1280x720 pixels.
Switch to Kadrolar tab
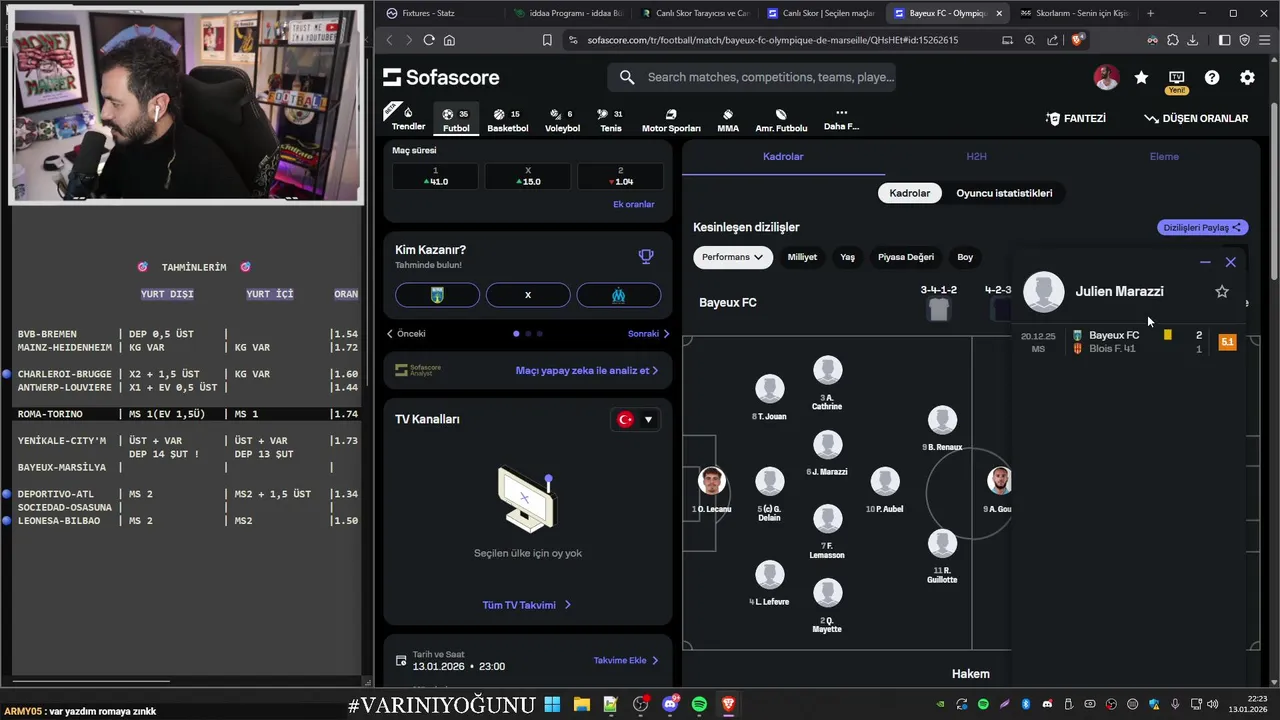pyautogui.click(x=783, y=157)
